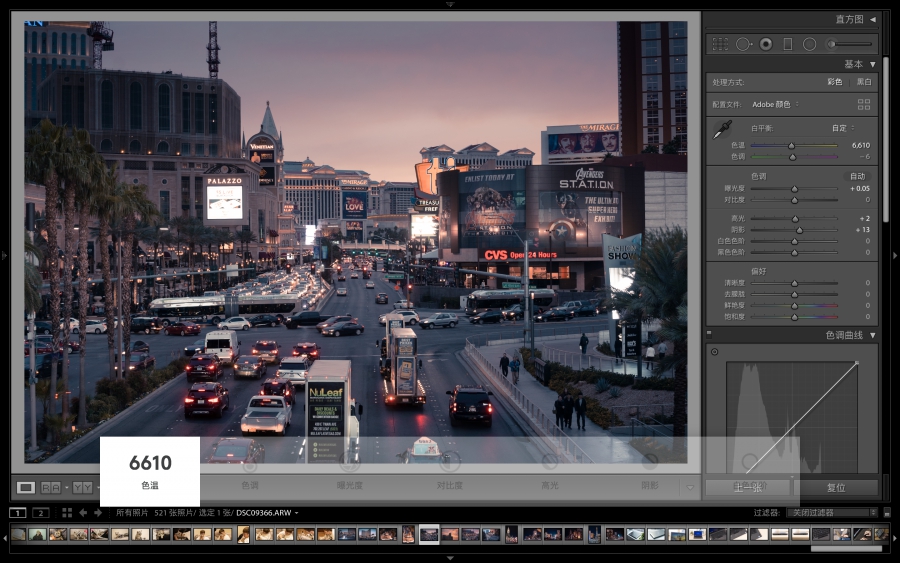Adjust the 高光 highlights slider
Viewport: 900px width, 563px height.
point(794,219)
